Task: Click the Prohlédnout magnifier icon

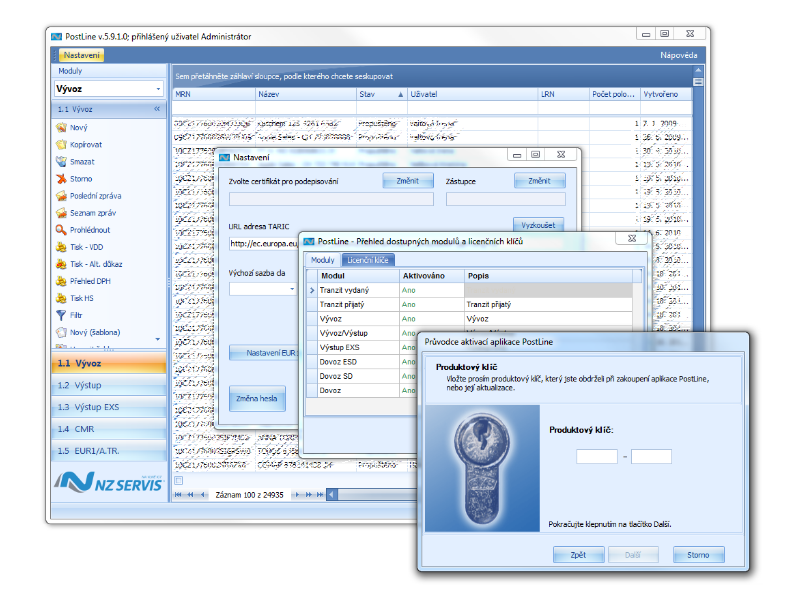Action: pos(61,230)
